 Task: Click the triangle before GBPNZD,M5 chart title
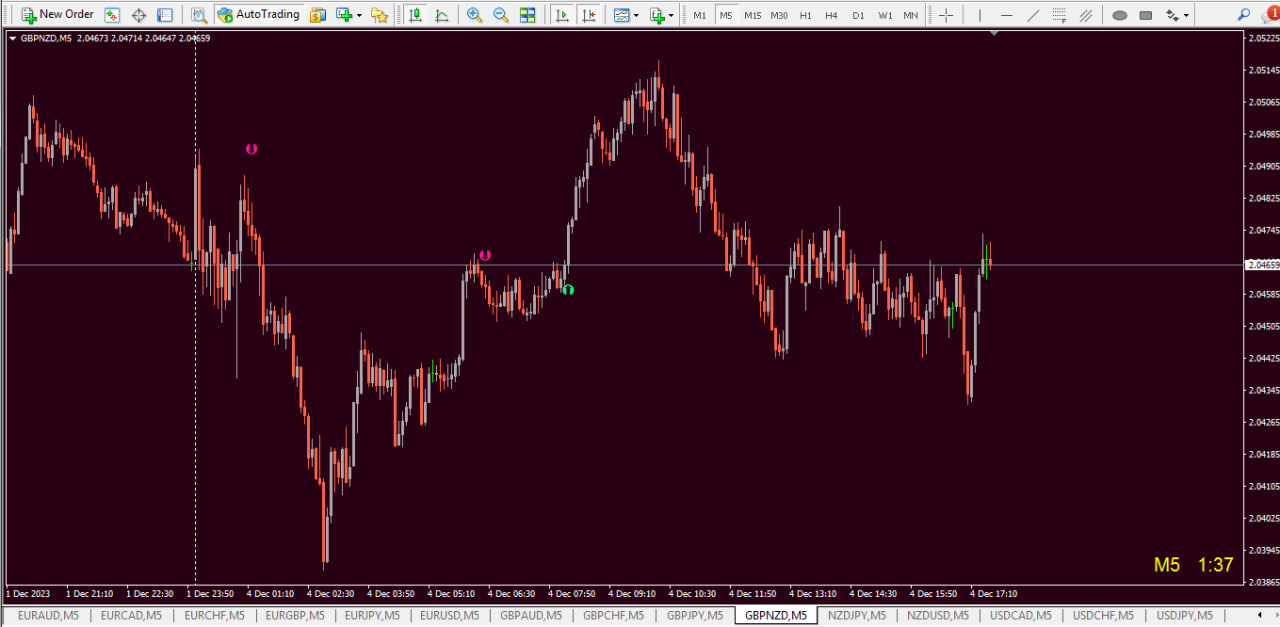[x=12, y=38]
